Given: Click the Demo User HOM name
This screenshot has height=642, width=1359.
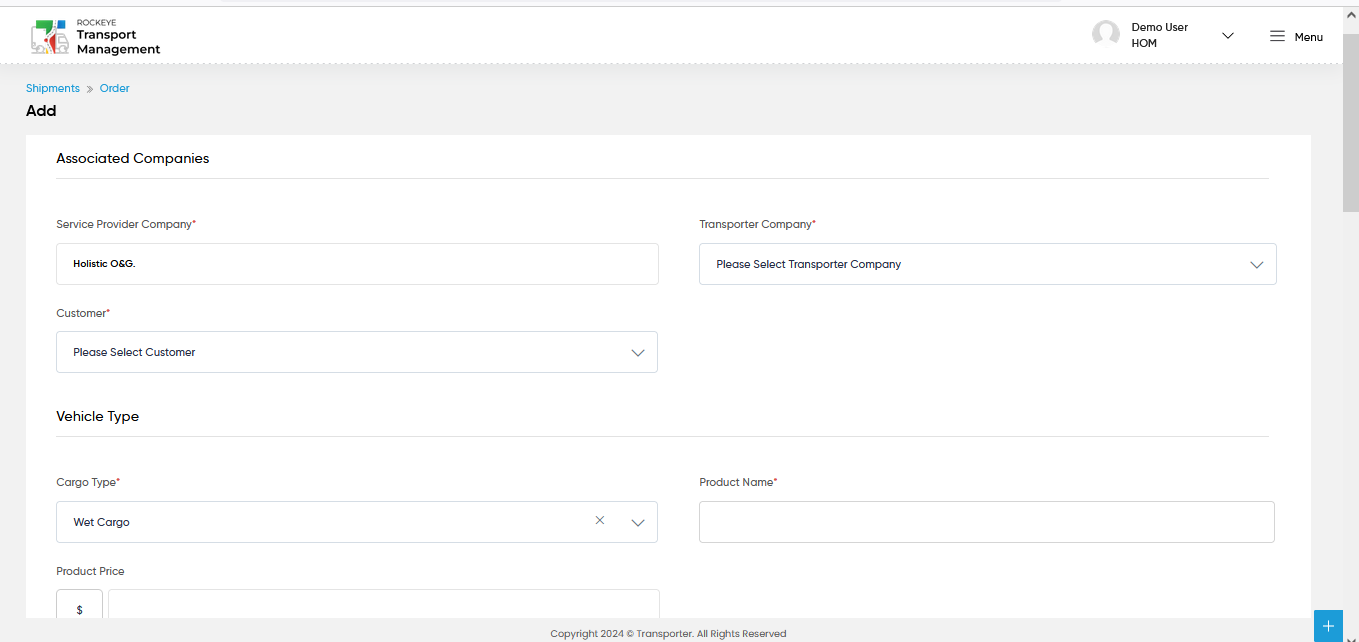Looking at the screenshot, I should point(1160,35).
